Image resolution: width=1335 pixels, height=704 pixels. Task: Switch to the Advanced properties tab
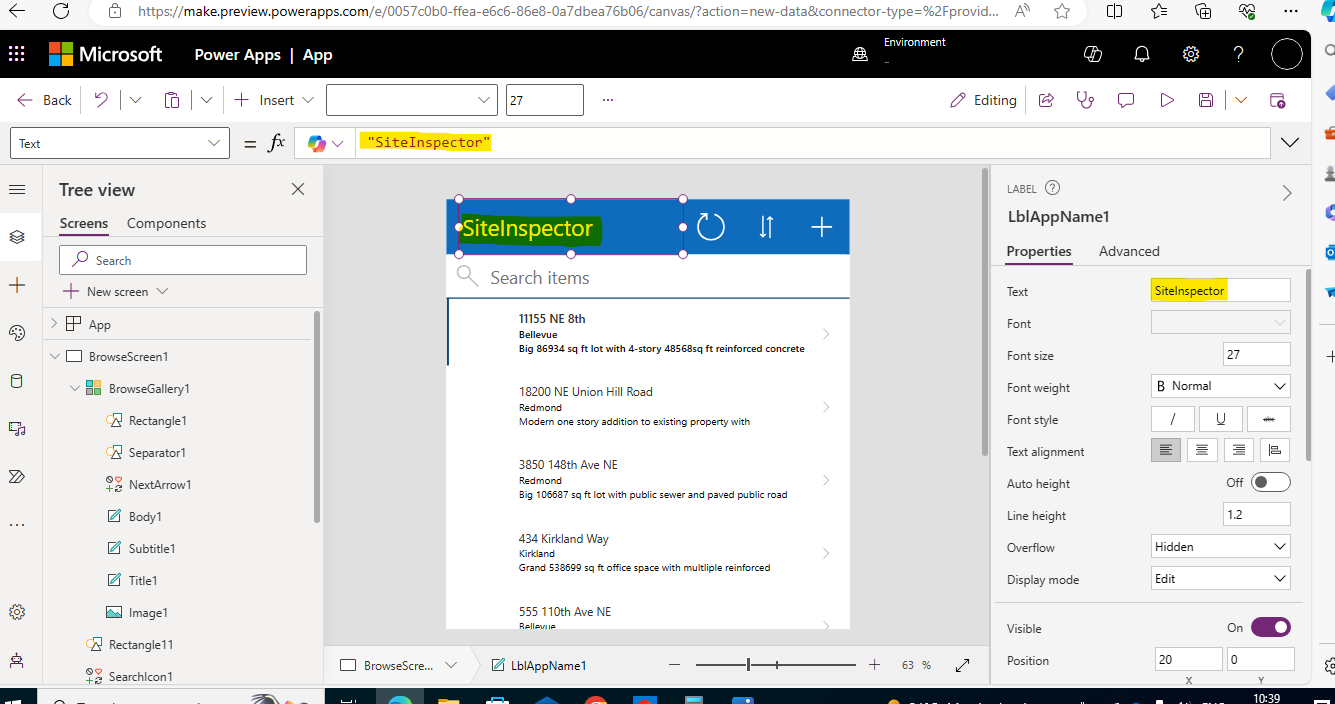(x=1129, y=251)
